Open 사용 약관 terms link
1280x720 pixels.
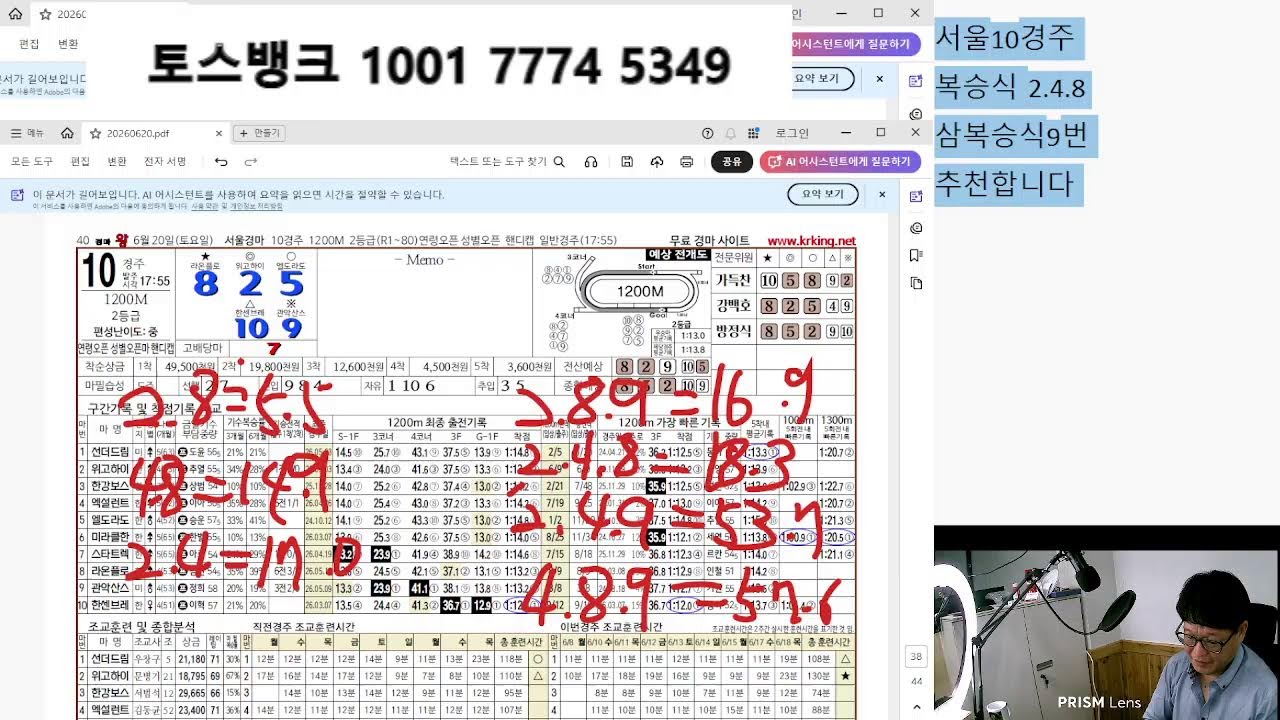click(204, 206)
